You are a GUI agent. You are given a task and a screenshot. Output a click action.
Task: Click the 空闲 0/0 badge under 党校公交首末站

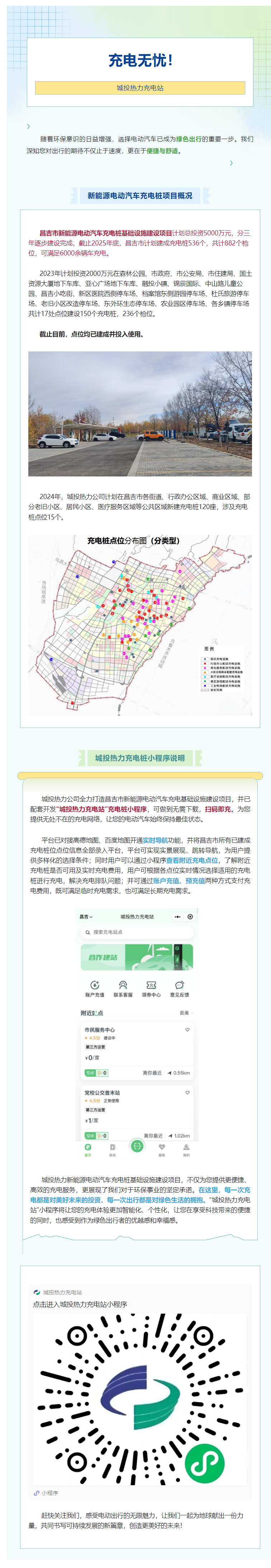96,1136
